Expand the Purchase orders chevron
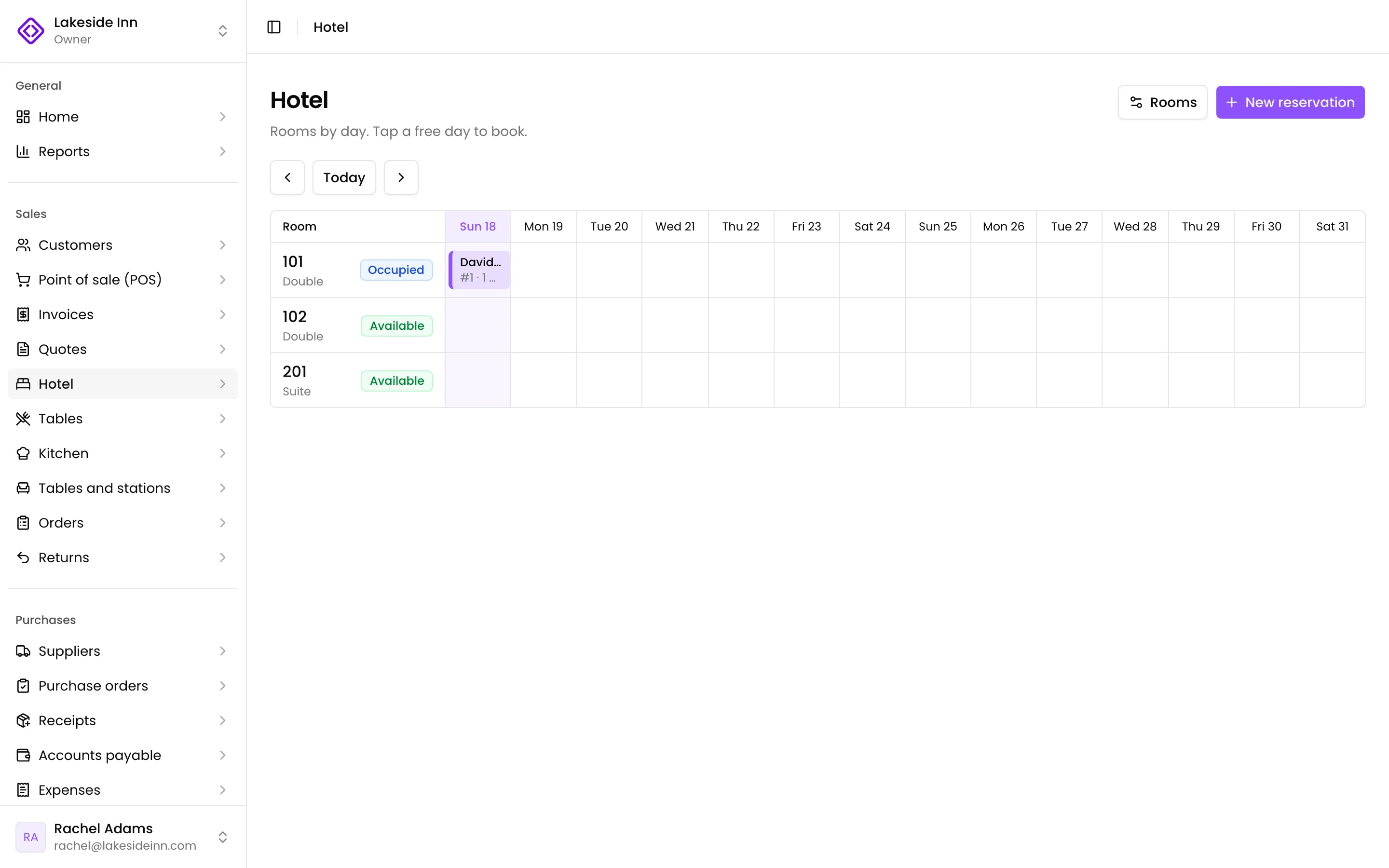This screenshot has height=868, width=1389. coord(223,686)
